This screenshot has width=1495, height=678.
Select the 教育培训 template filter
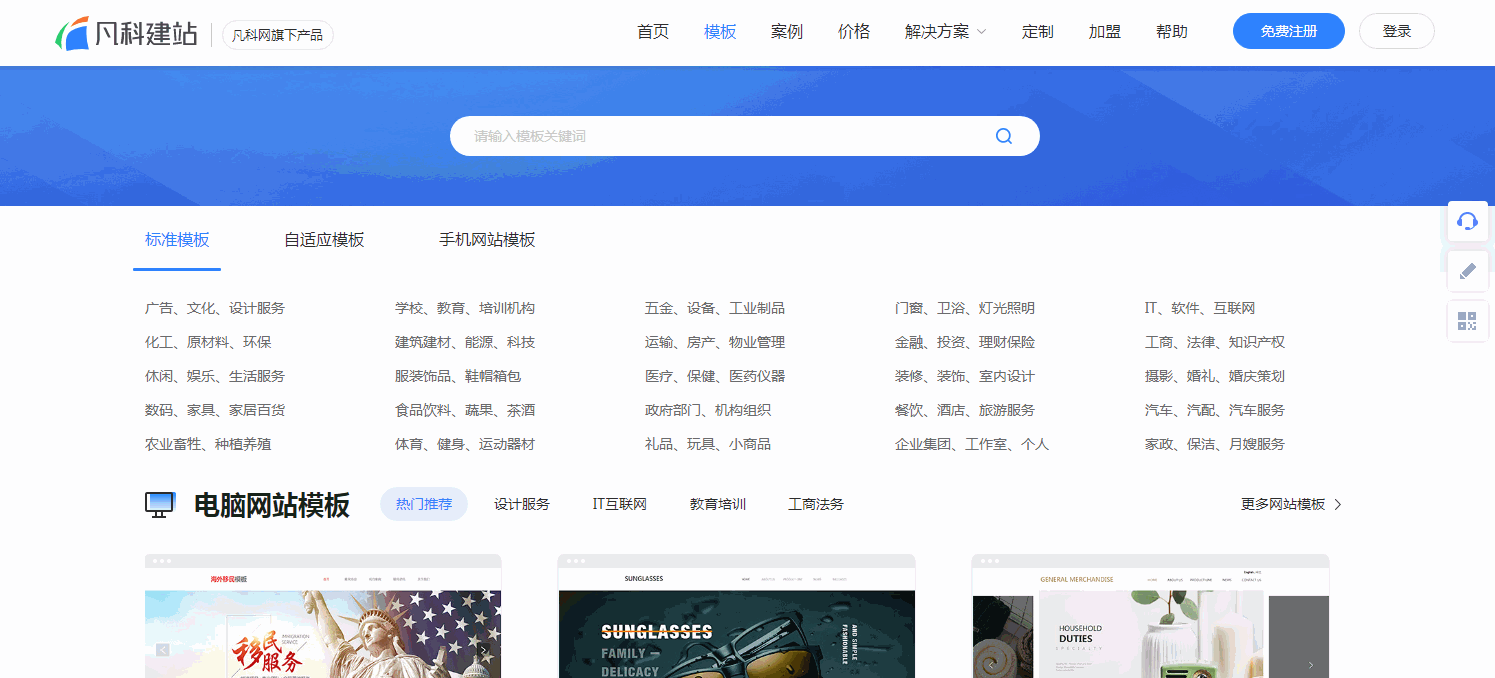point(717,504)
